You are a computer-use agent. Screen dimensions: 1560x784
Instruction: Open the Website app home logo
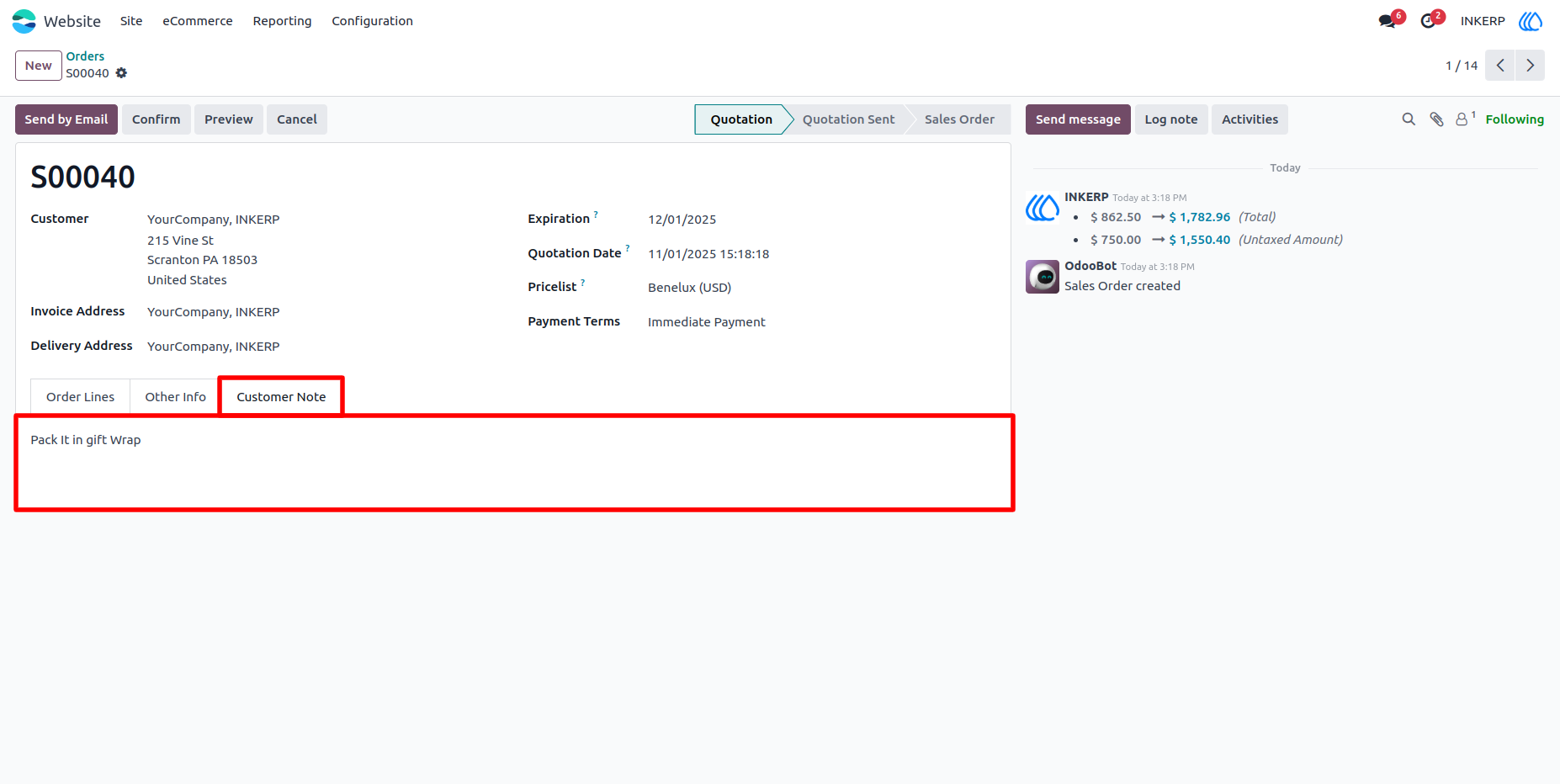[x=24, y=21]
